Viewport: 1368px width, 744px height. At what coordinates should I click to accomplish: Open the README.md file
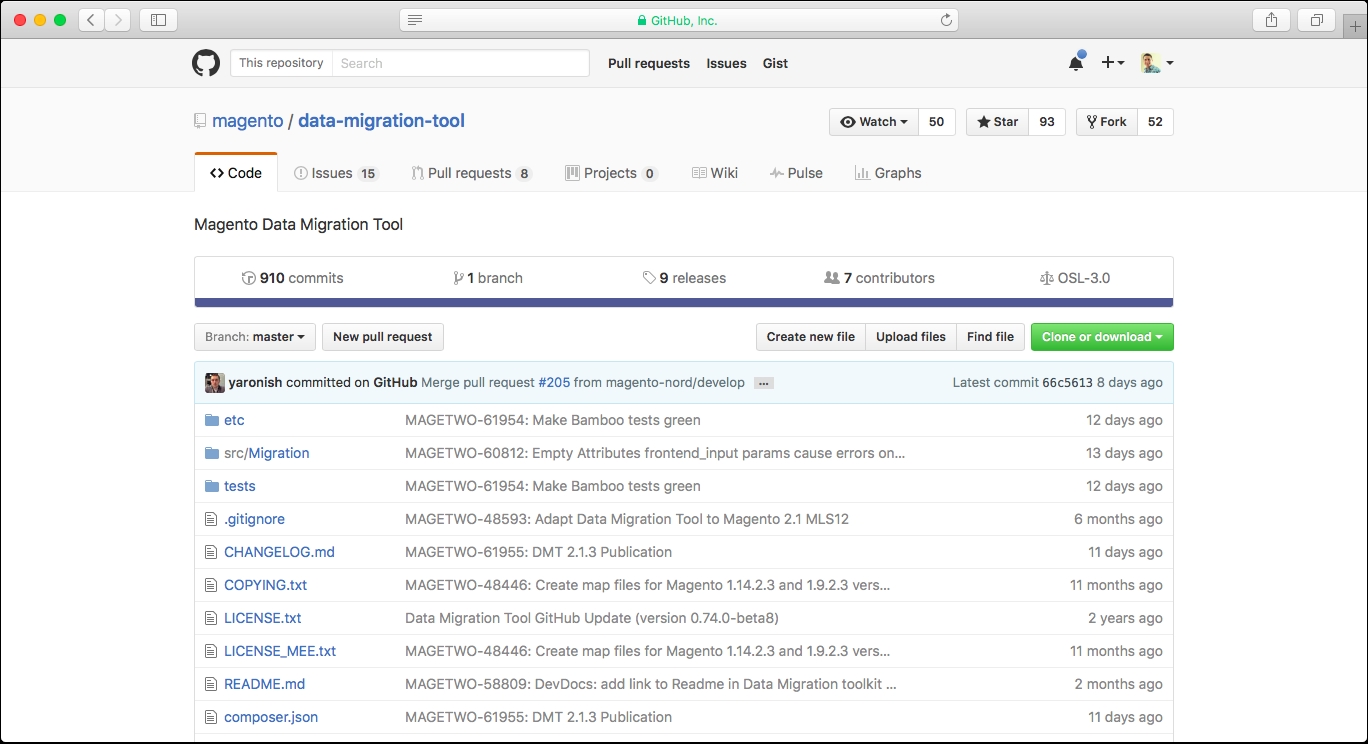(x=264, y=684)
